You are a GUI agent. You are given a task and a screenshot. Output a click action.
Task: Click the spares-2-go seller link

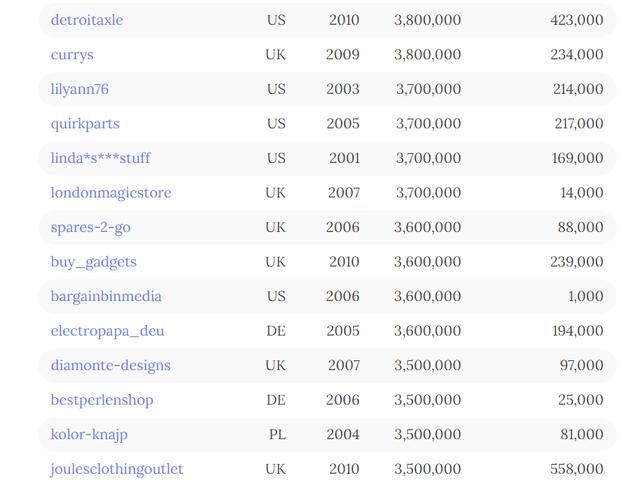tap(91, 227)
